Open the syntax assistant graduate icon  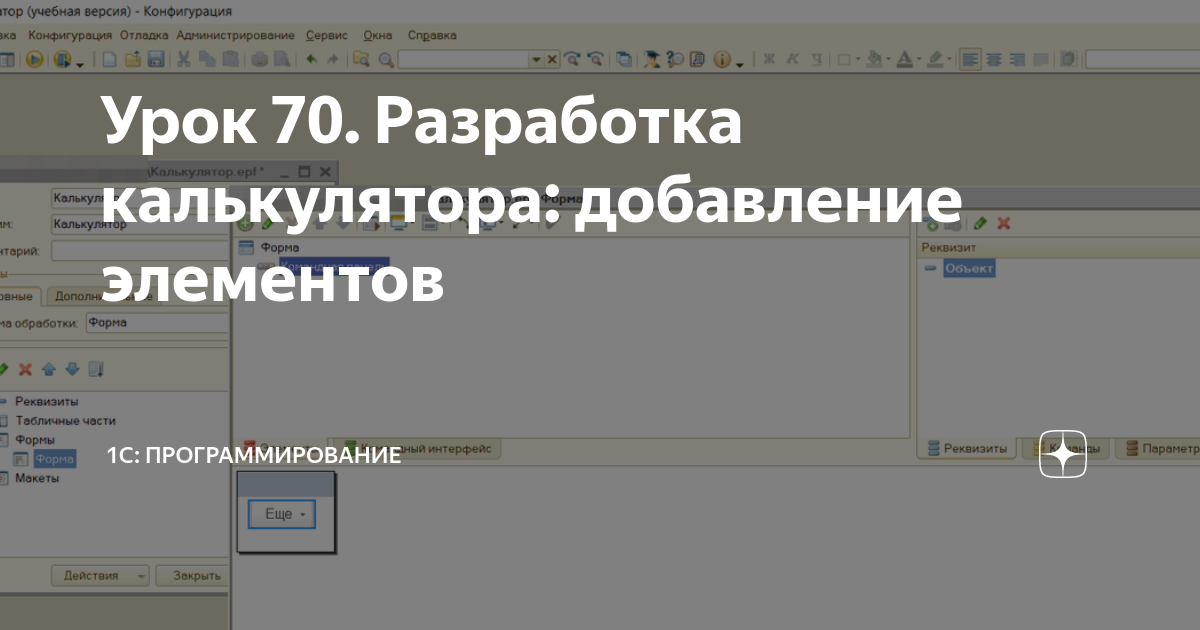click(651, 60)
